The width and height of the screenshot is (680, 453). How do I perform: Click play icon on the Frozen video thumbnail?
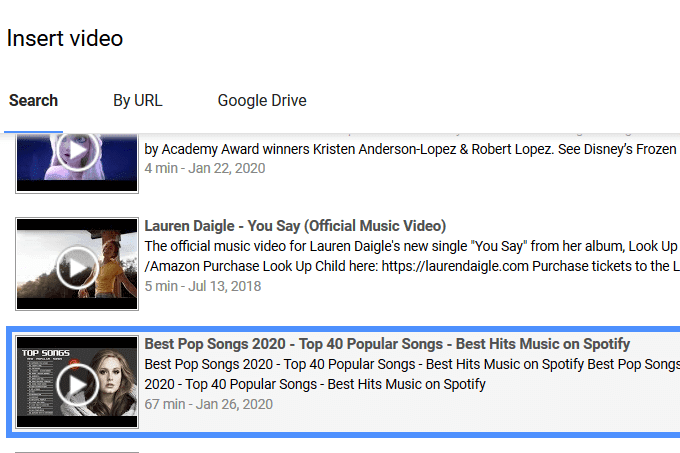pyautogui.click(x=77, y=152)
